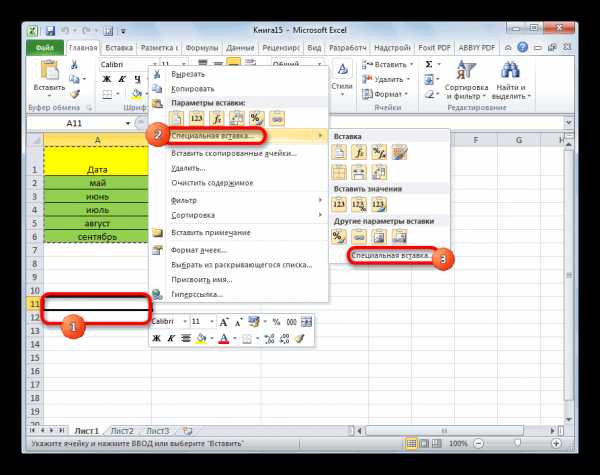This screenshot has height=475, width=600.
Task: Click Специальная вставка... at the bottom of submenu
Action: pyautogui.click(x=393, y=255)
